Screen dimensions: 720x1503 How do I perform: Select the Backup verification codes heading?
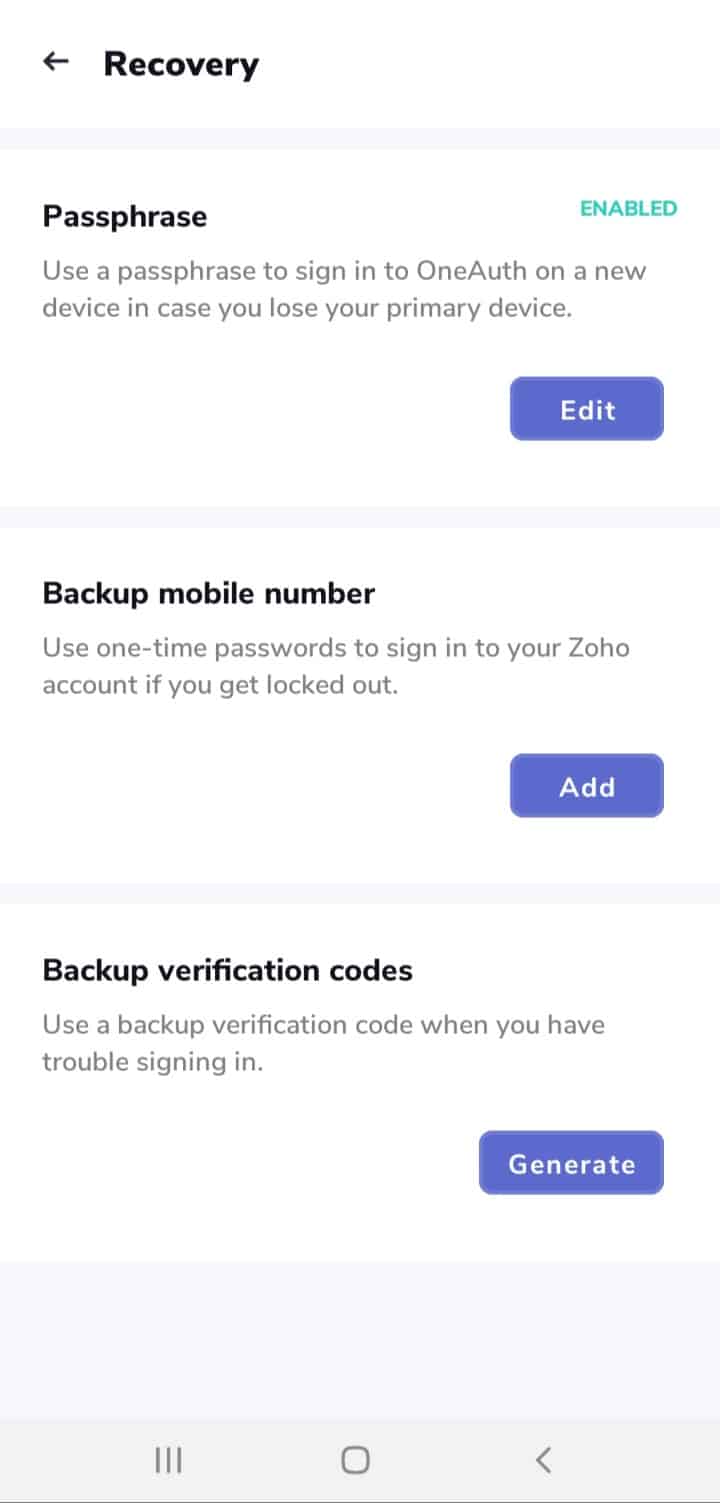(x=227, y=970)
